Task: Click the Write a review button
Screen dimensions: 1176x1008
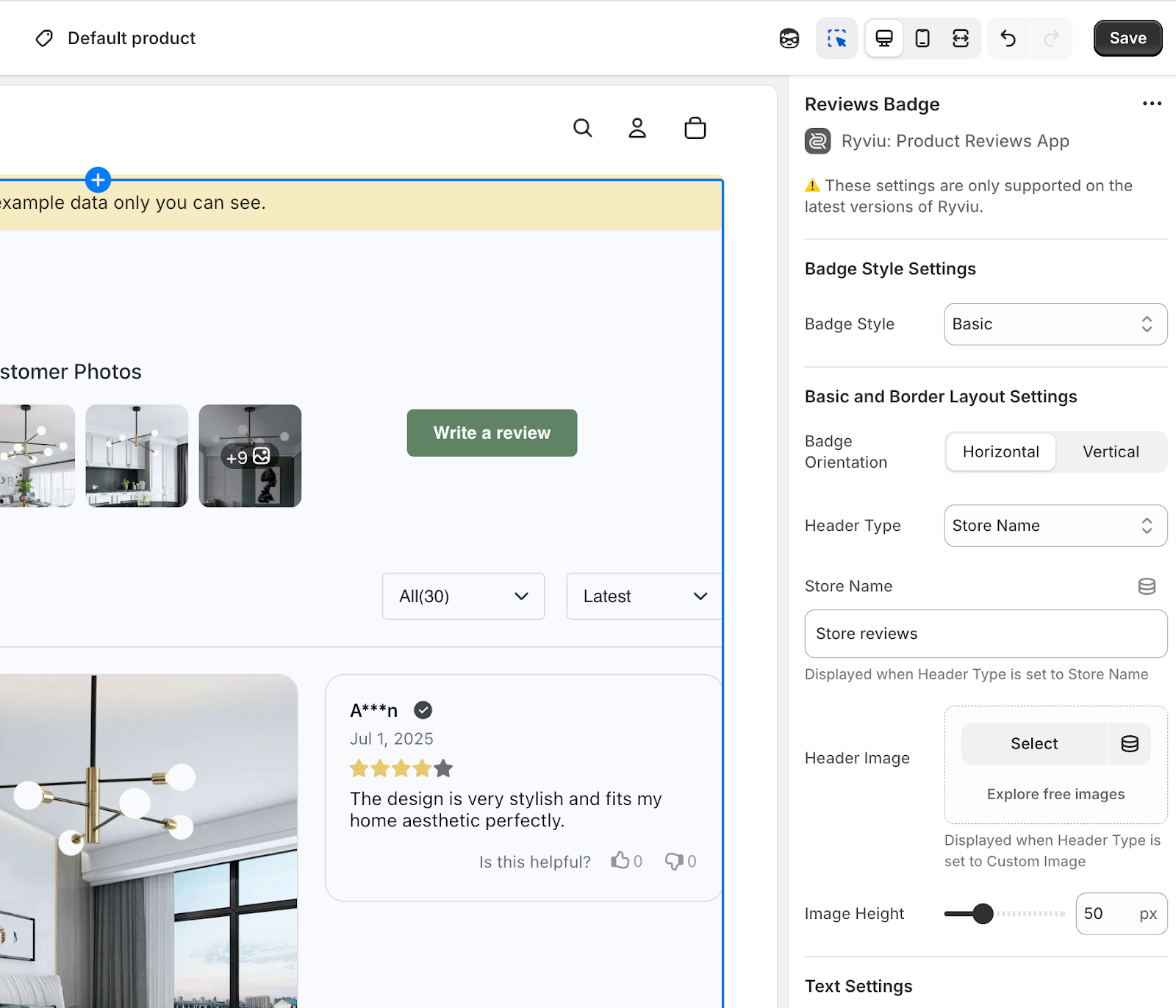Action: pos(492,433)
